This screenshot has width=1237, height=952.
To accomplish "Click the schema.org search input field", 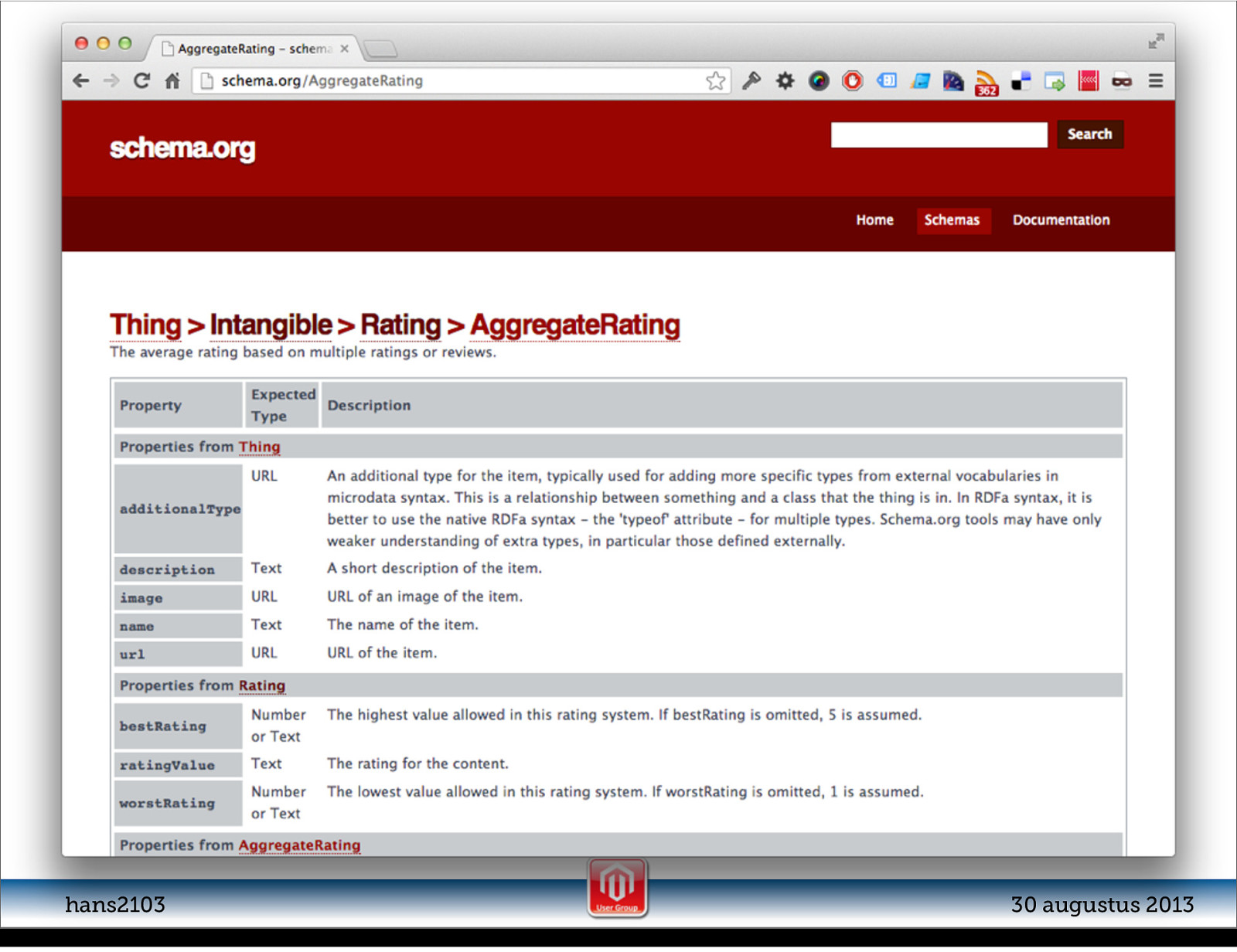I will click(939, 134).
